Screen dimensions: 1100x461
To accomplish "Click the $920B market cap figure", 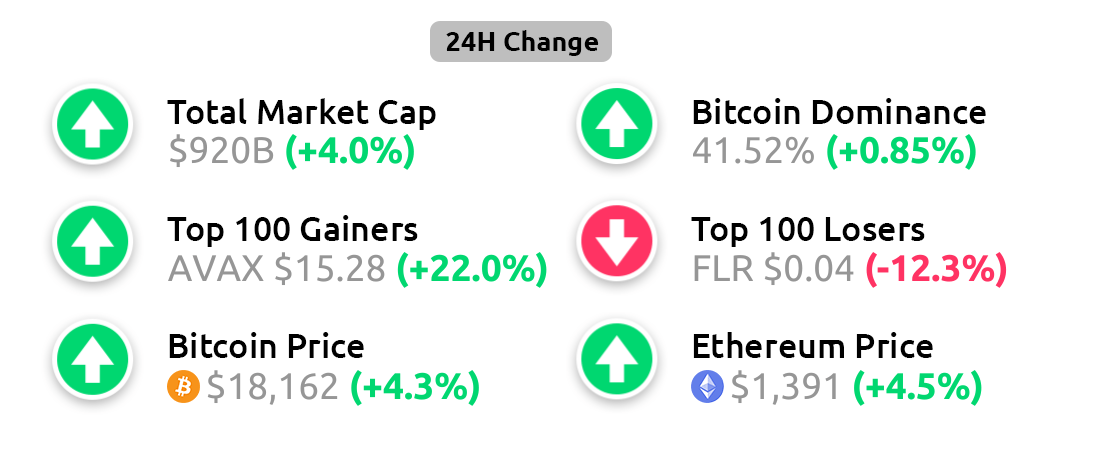I will tap(221, 152).
